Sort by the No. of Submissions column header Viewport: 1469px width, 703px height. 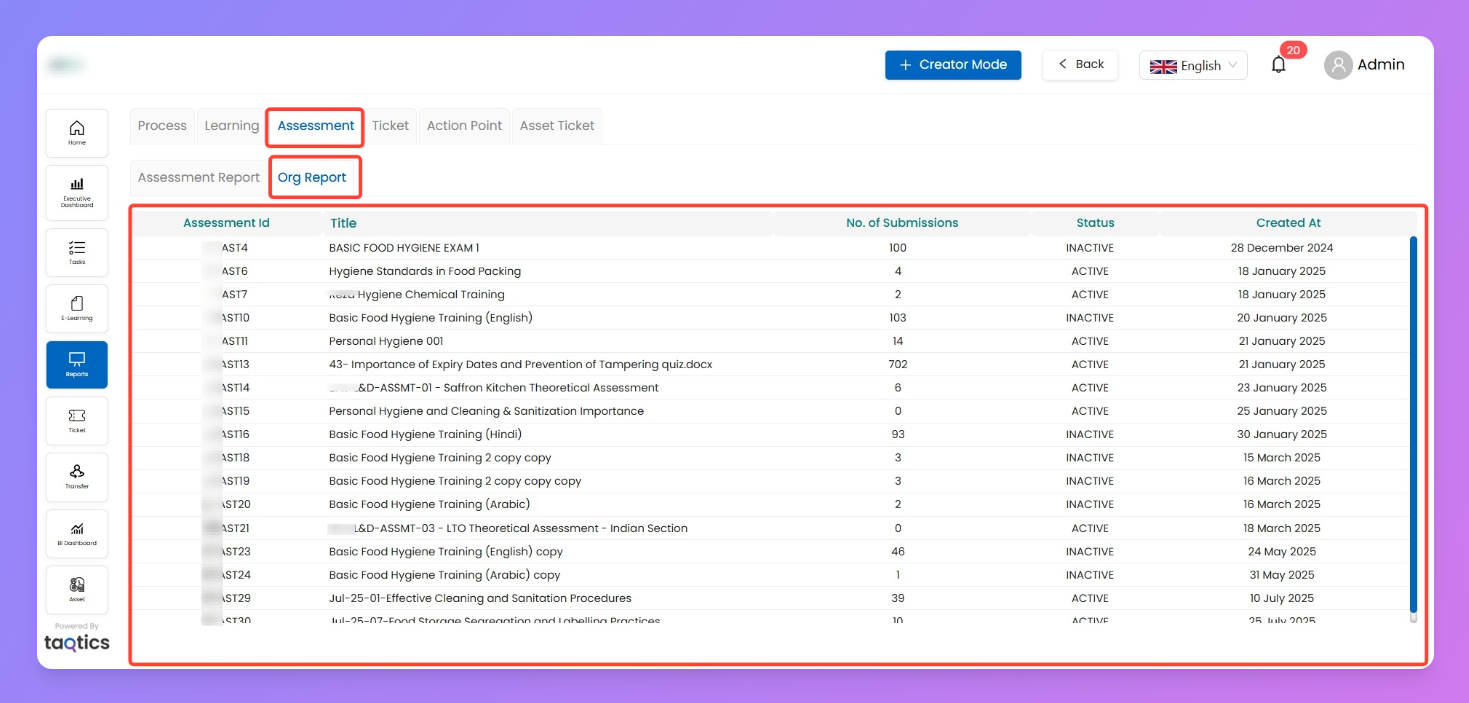click(x=901, y=223)
